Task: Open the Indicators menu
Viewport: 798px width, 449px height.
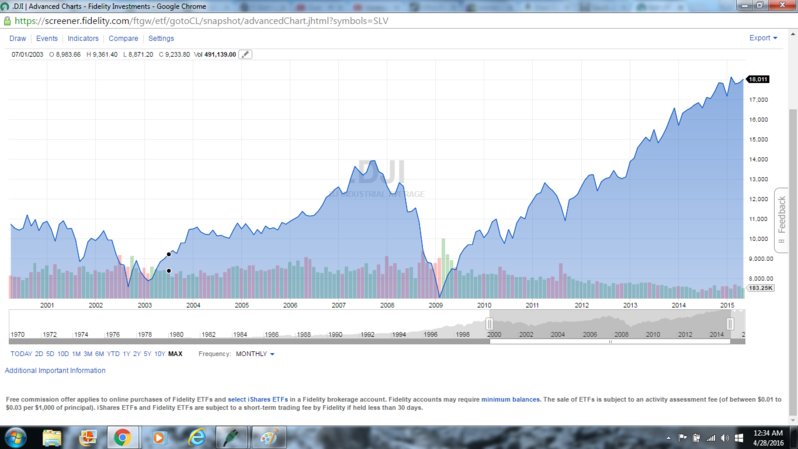Action: (83, 39)
